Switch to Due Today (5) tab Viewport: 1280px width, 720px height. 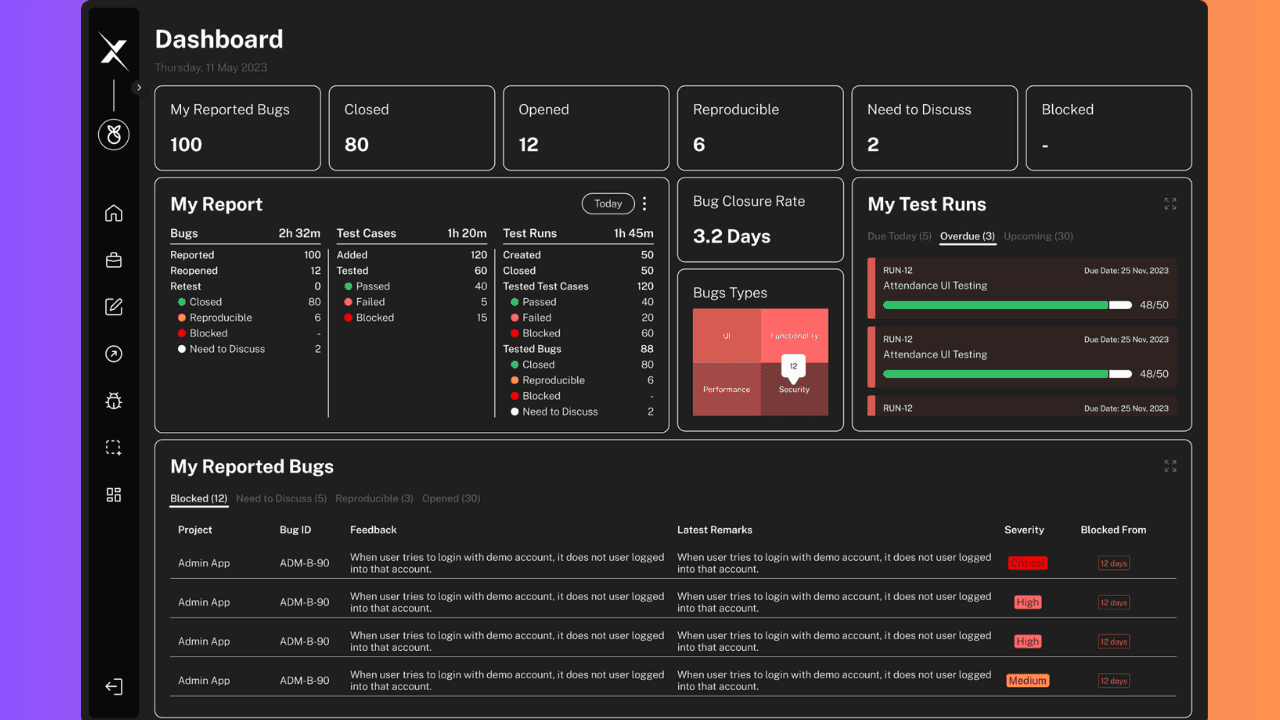coord(899,237)
